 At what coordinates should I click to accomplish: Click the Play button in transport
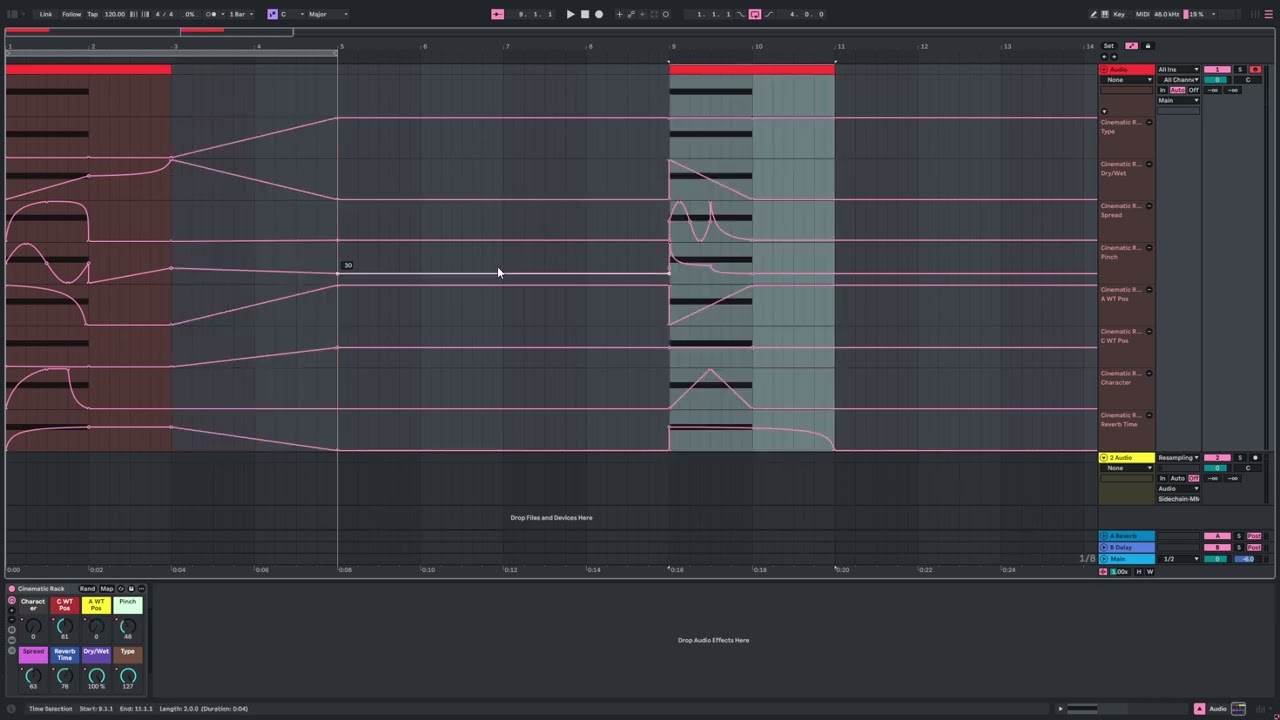click(x=570, y=14)
